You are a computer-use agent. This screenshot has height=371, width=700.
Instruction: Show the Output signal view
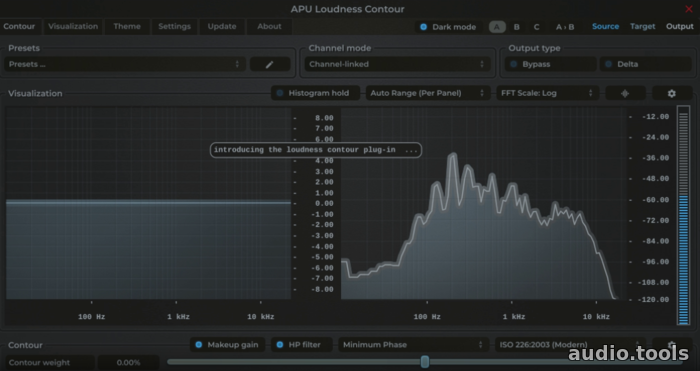pos(679,26)
